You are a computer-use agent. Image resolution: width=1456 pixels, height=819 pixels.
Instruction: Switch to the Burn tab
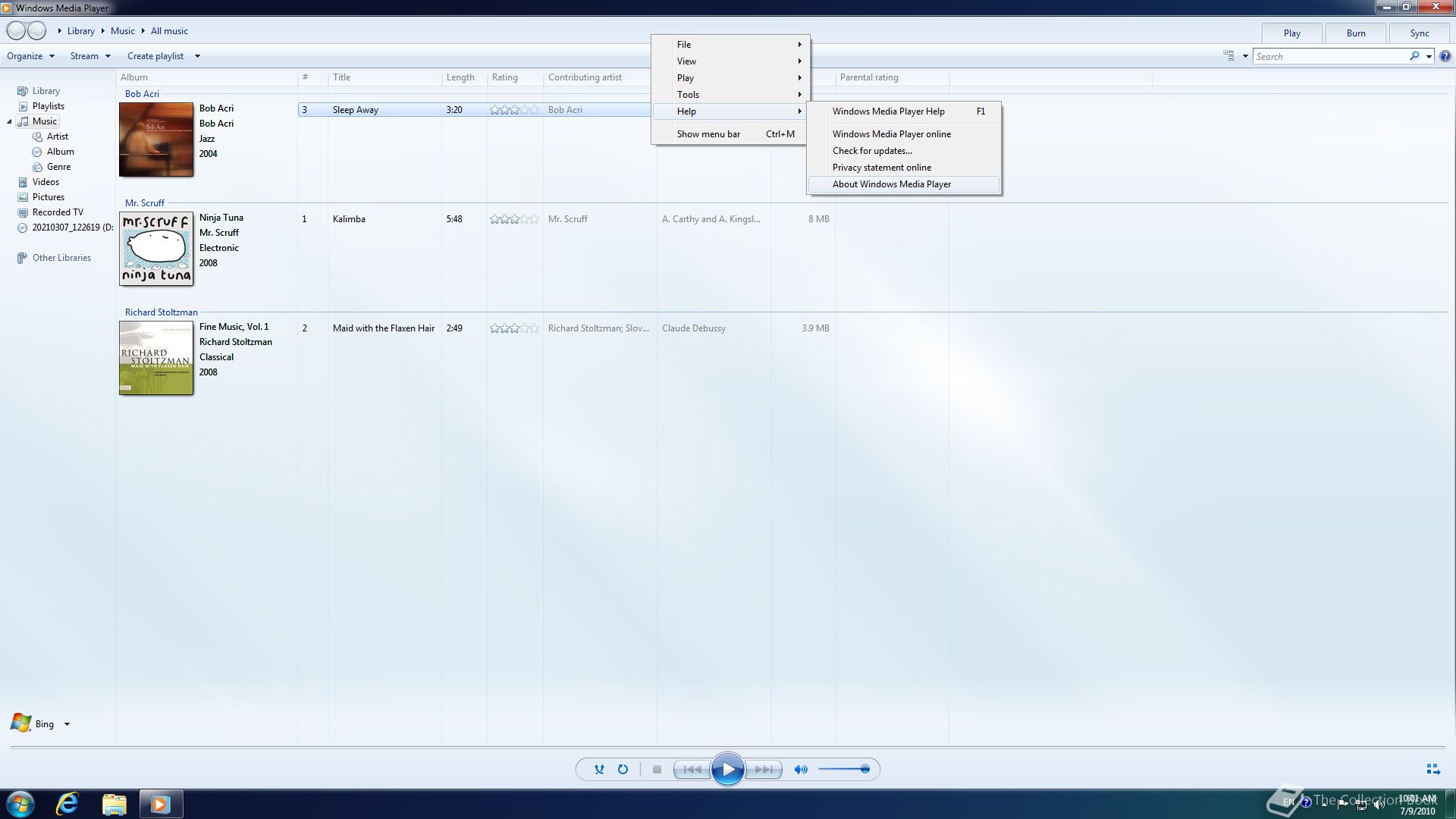coord(1356,33)
